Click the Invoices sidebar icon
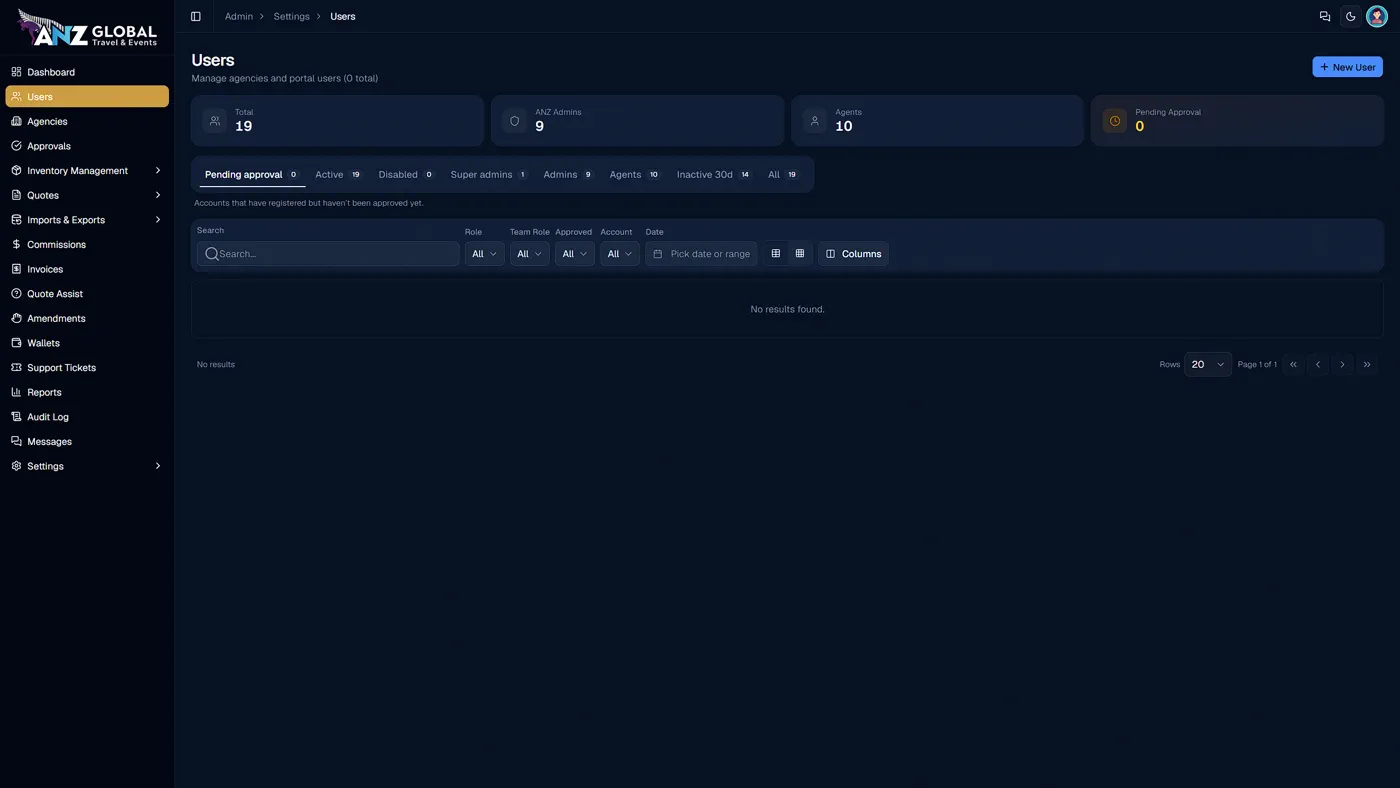The image size is (1400, 788). (16, 269)
